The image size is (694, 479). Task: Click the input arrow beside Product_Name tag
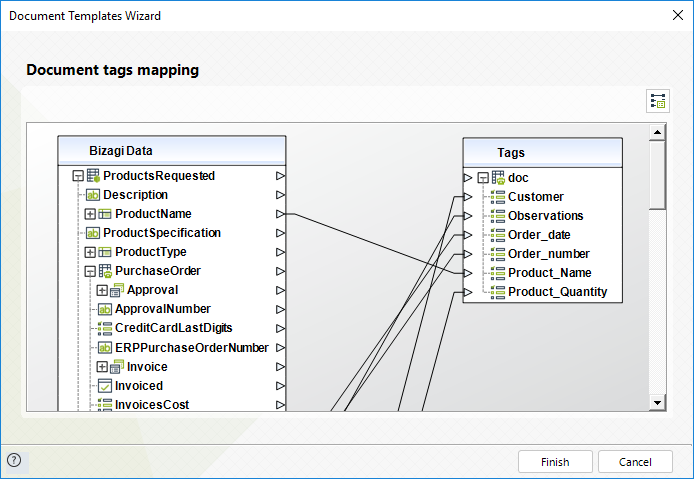pyautogui.click(x=468, y=273)
